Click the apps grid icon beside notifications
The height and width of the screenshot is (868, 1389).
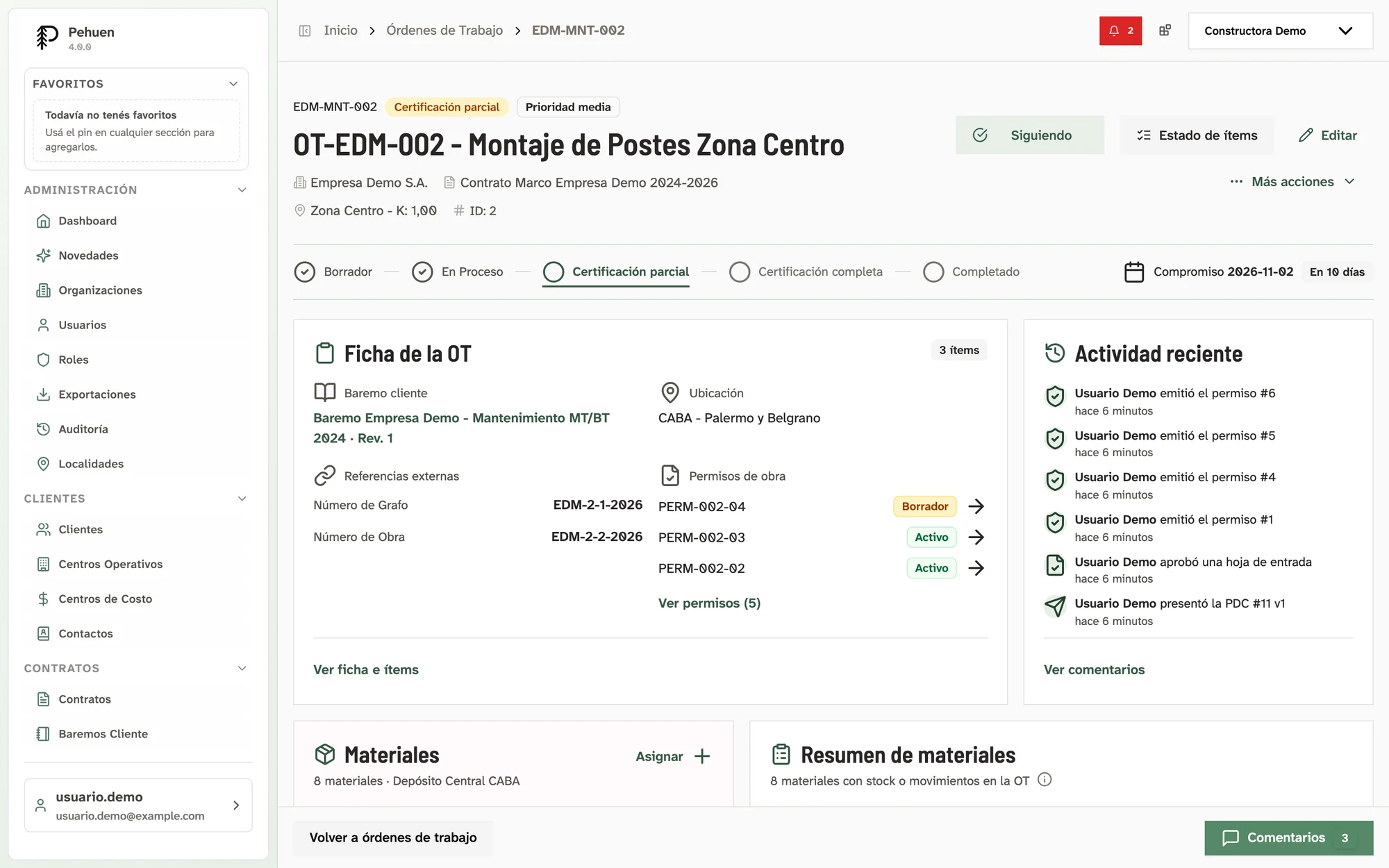tap(1165, 31)
